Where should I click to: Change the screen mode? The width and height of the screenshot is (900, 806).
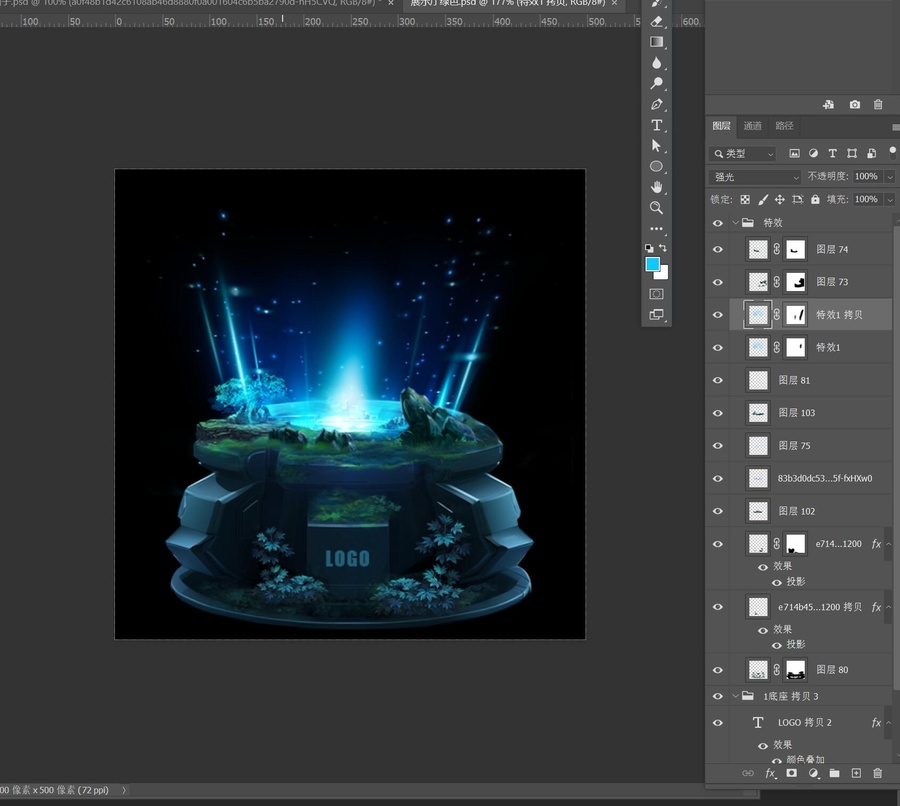(657, 315)
